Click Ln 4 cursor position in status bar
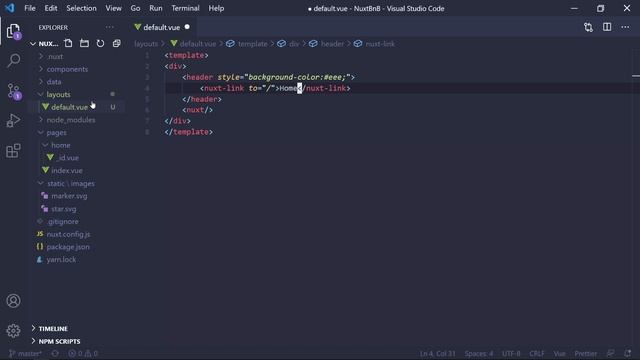640x360 pixels. tap(438, 353)
